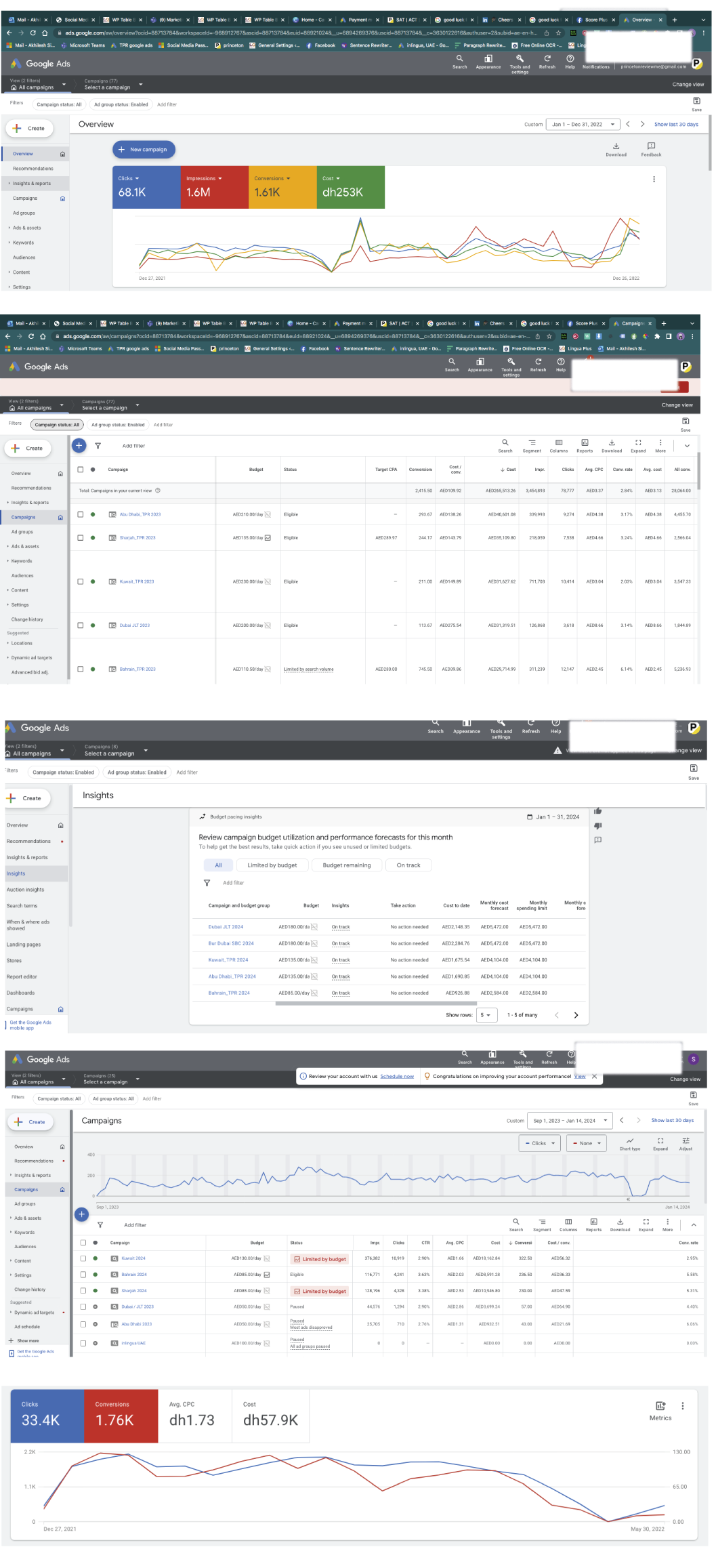
Task: Click the Adjust icon above the Campaigns chart
Action: coord(686,1141)
